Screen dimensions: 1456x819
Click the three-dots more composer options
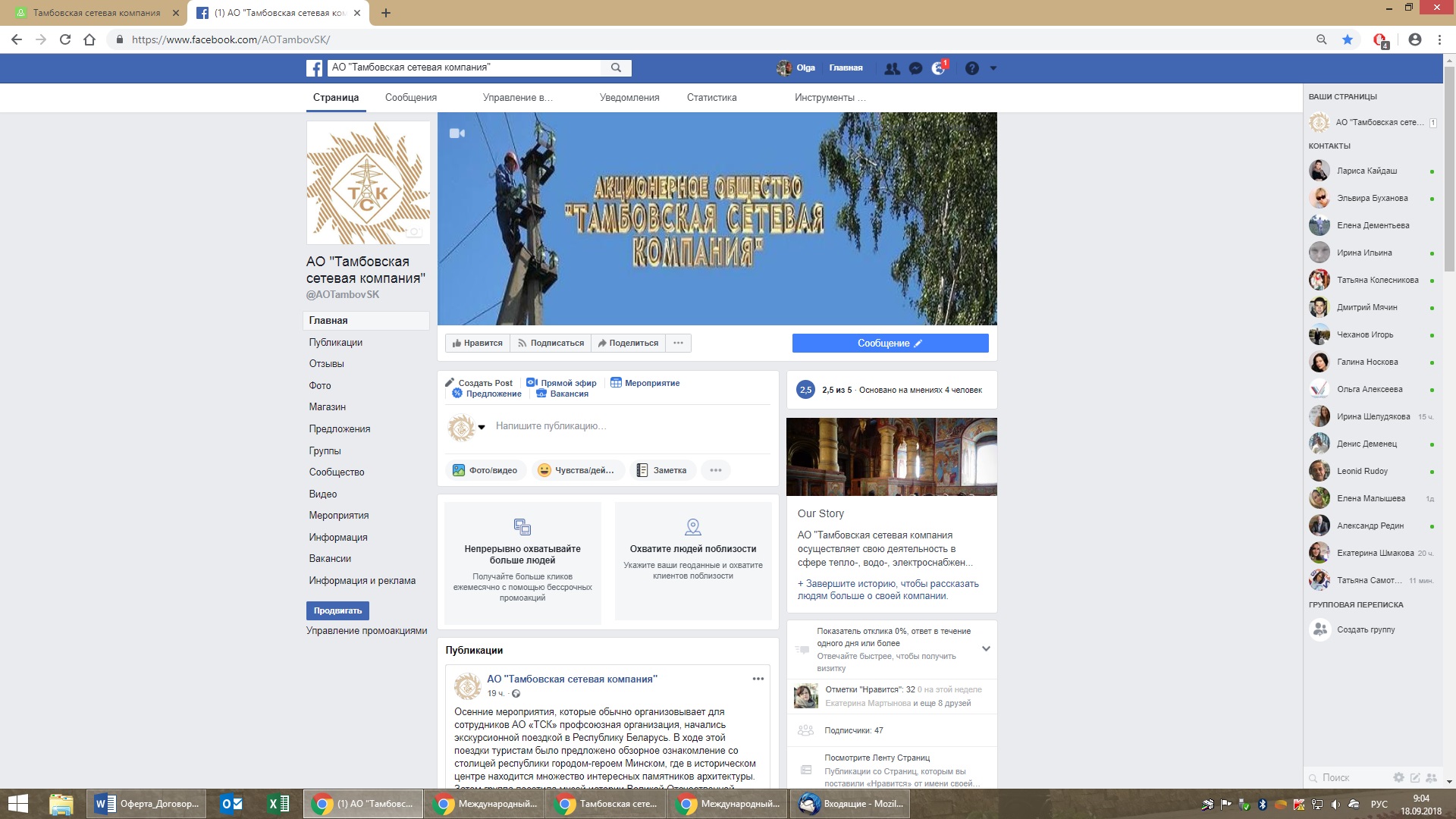click(716, 470)
